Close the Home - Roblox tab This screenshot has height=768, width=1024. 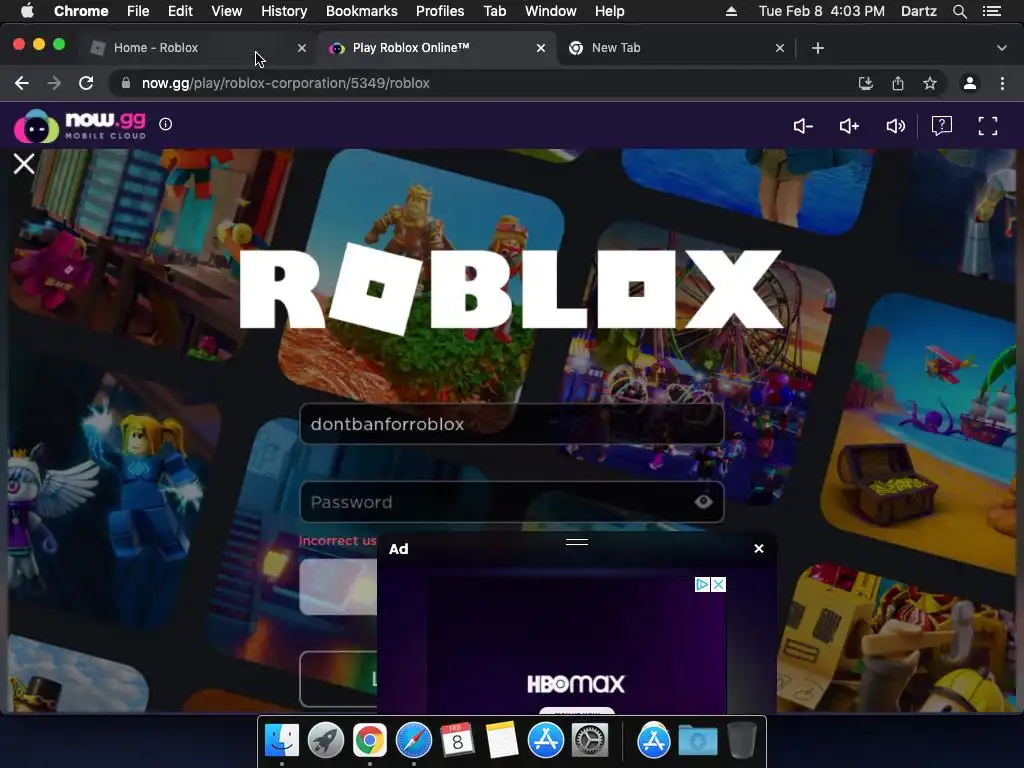pos(302,48)
